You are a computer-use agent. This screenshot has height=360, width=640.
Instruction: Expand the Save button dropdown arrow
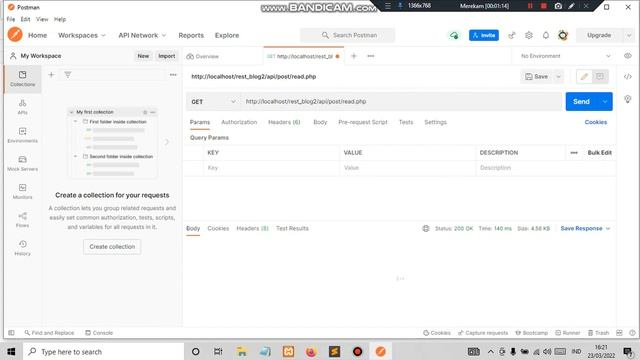coord(558,77)
